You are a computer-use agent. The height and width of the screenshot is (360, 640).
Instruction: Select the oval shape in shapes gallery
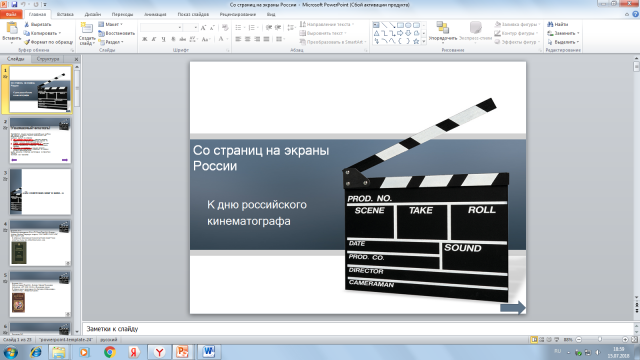pyautogui.click(x=408, y=25)
